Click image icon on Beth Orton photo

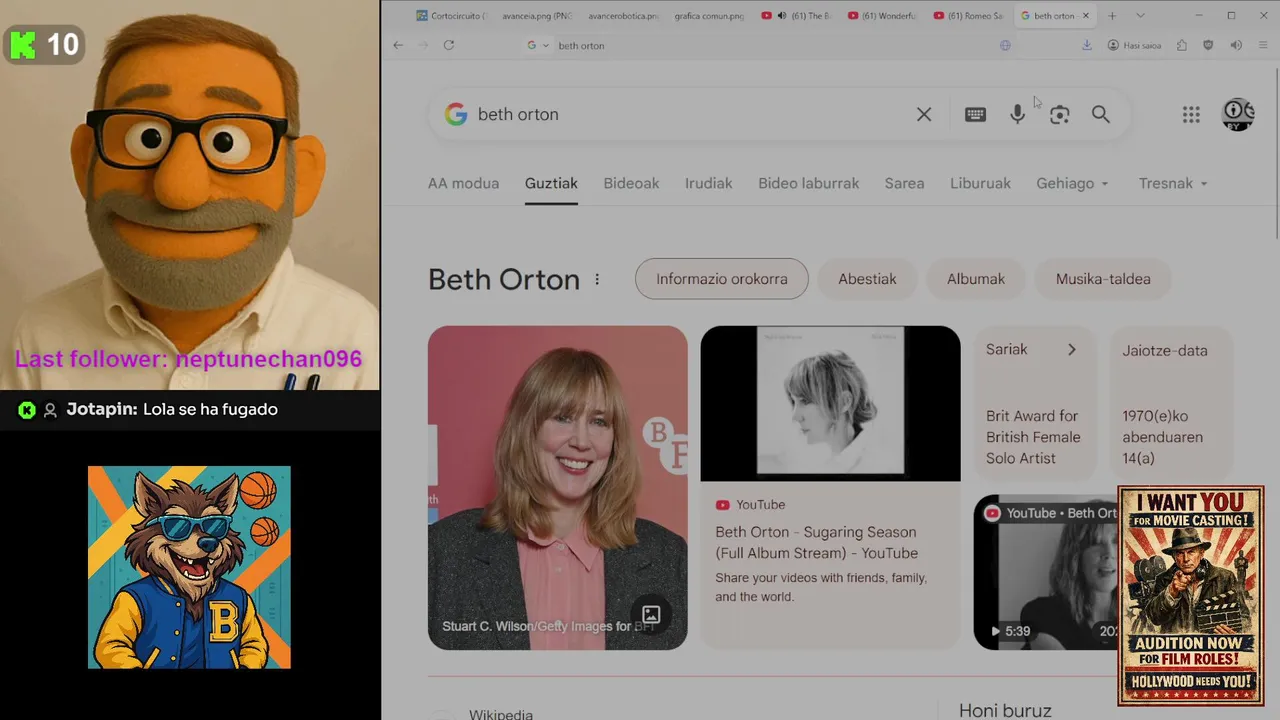[x=651, y=615]
